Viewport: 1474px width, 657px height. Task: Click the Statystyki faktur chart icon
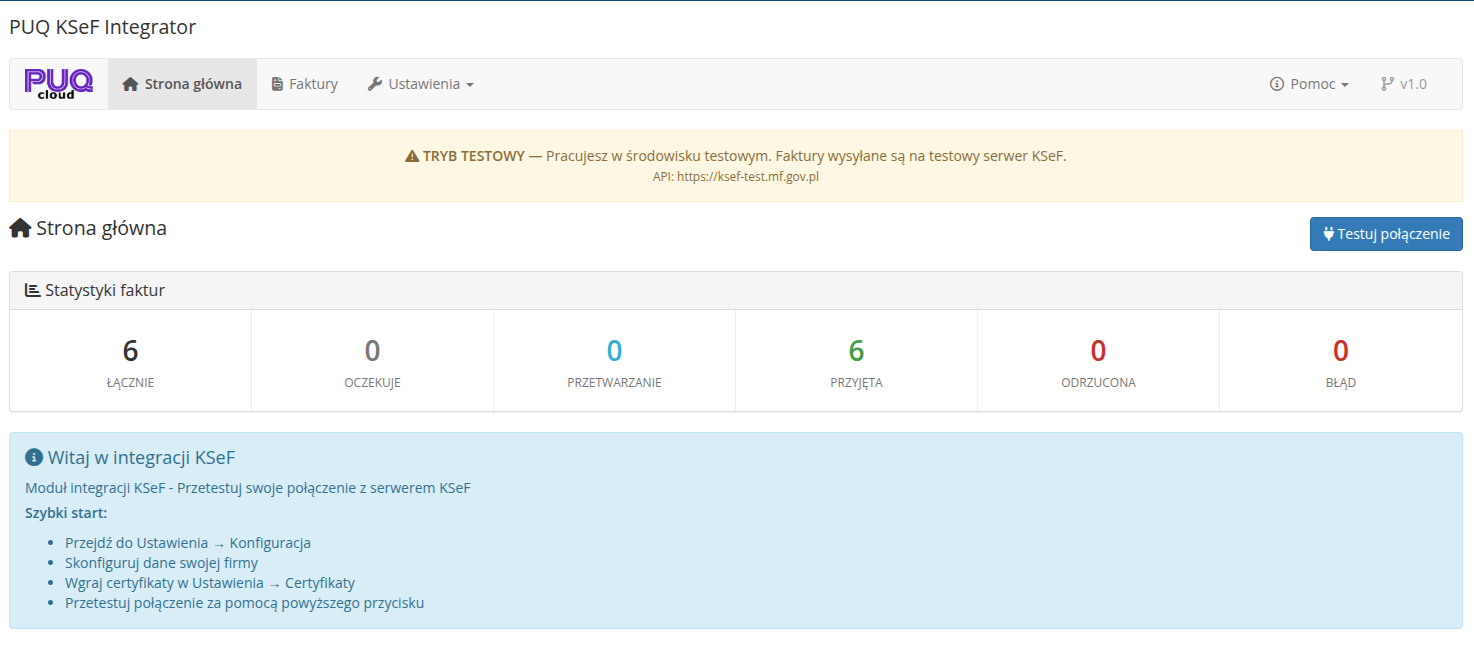tap(33, 291)
